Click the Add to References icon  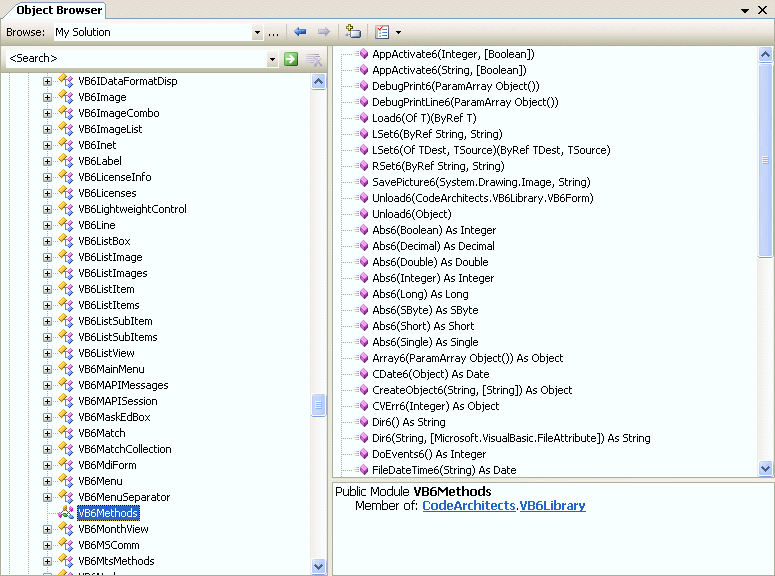tap(353, 32)
